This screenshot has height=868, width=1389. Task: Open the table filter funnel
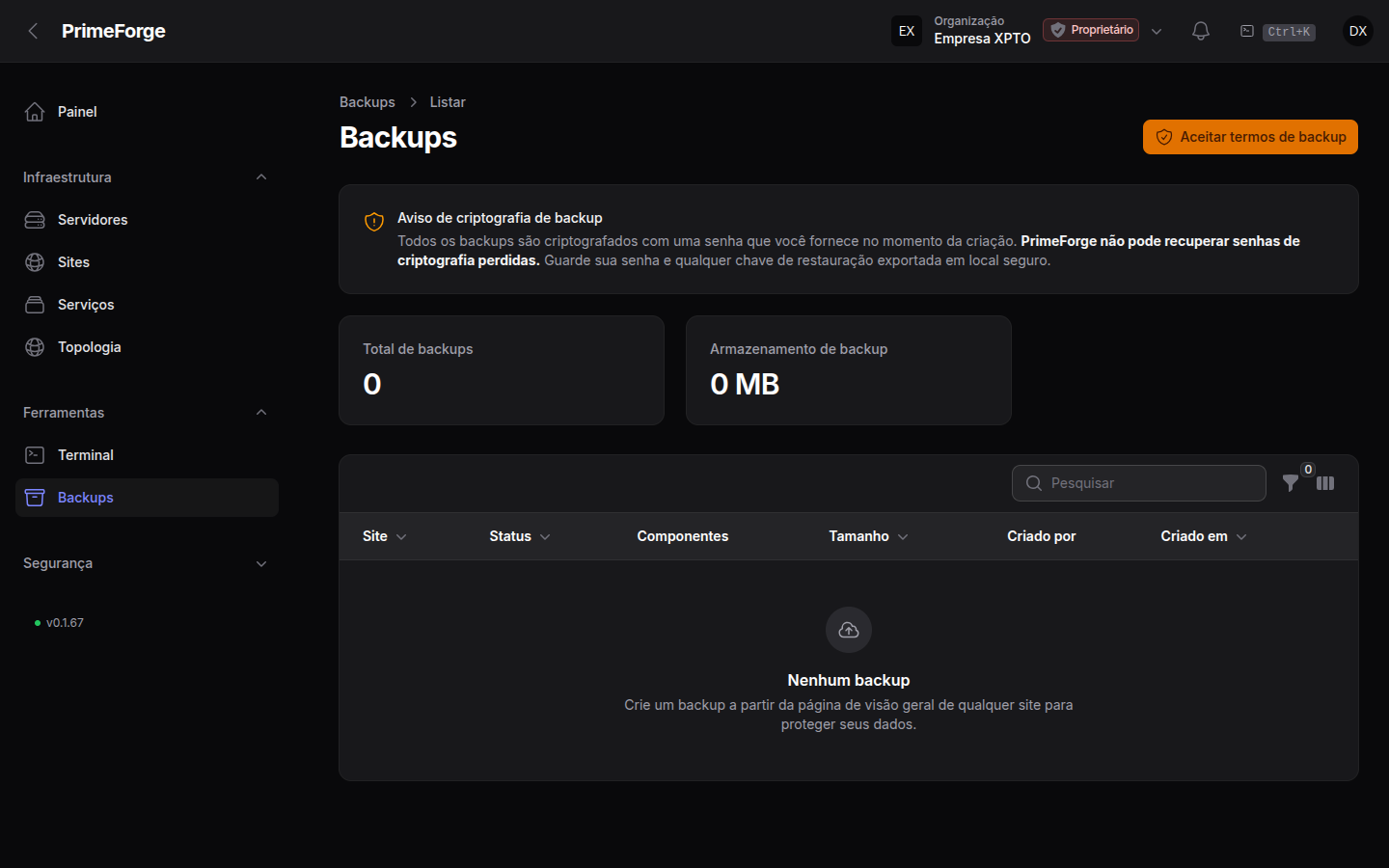coord(1291,483)
